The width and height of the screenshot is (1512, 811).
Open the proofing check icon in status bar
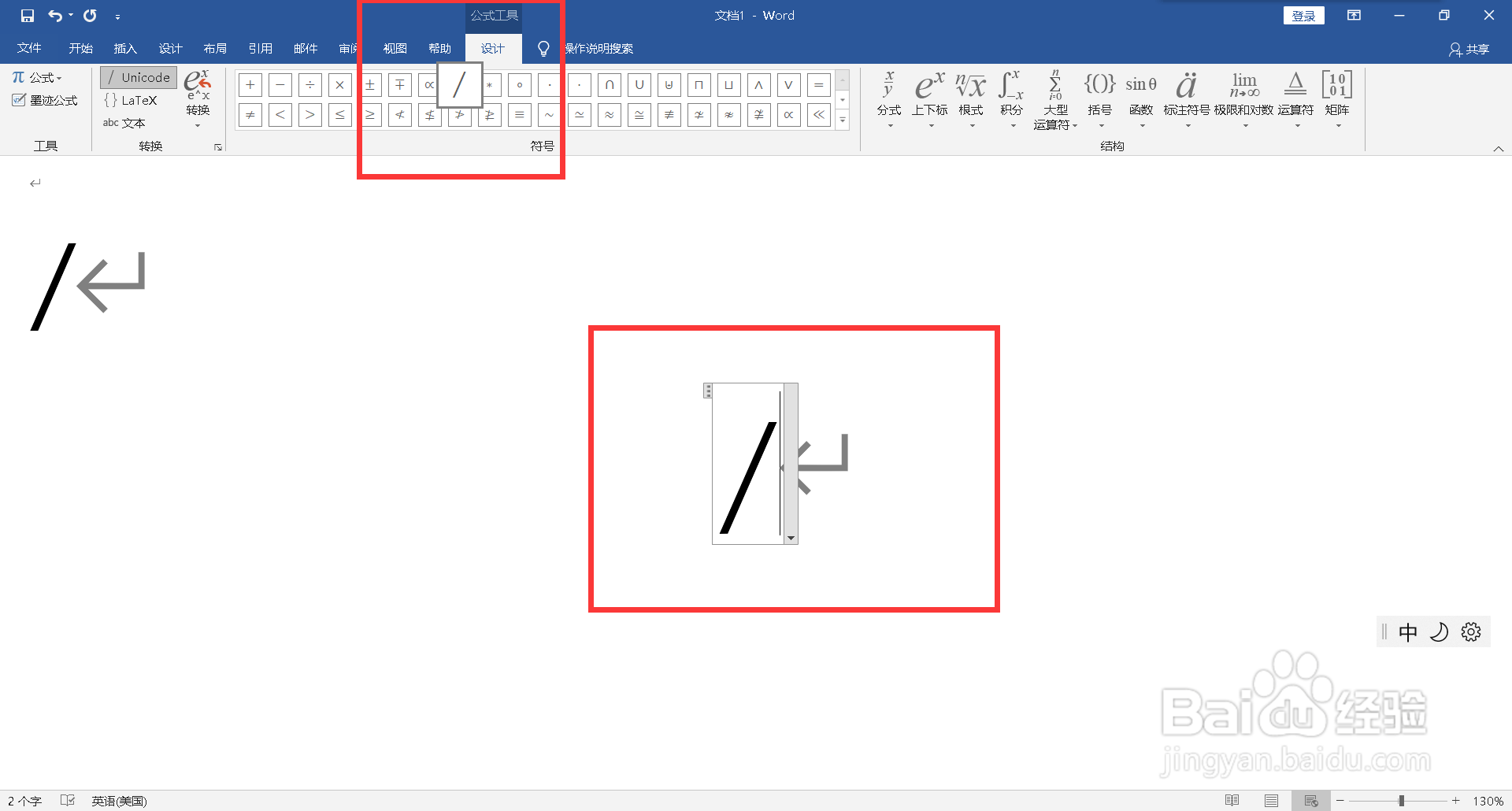click(x=68, y=801)
